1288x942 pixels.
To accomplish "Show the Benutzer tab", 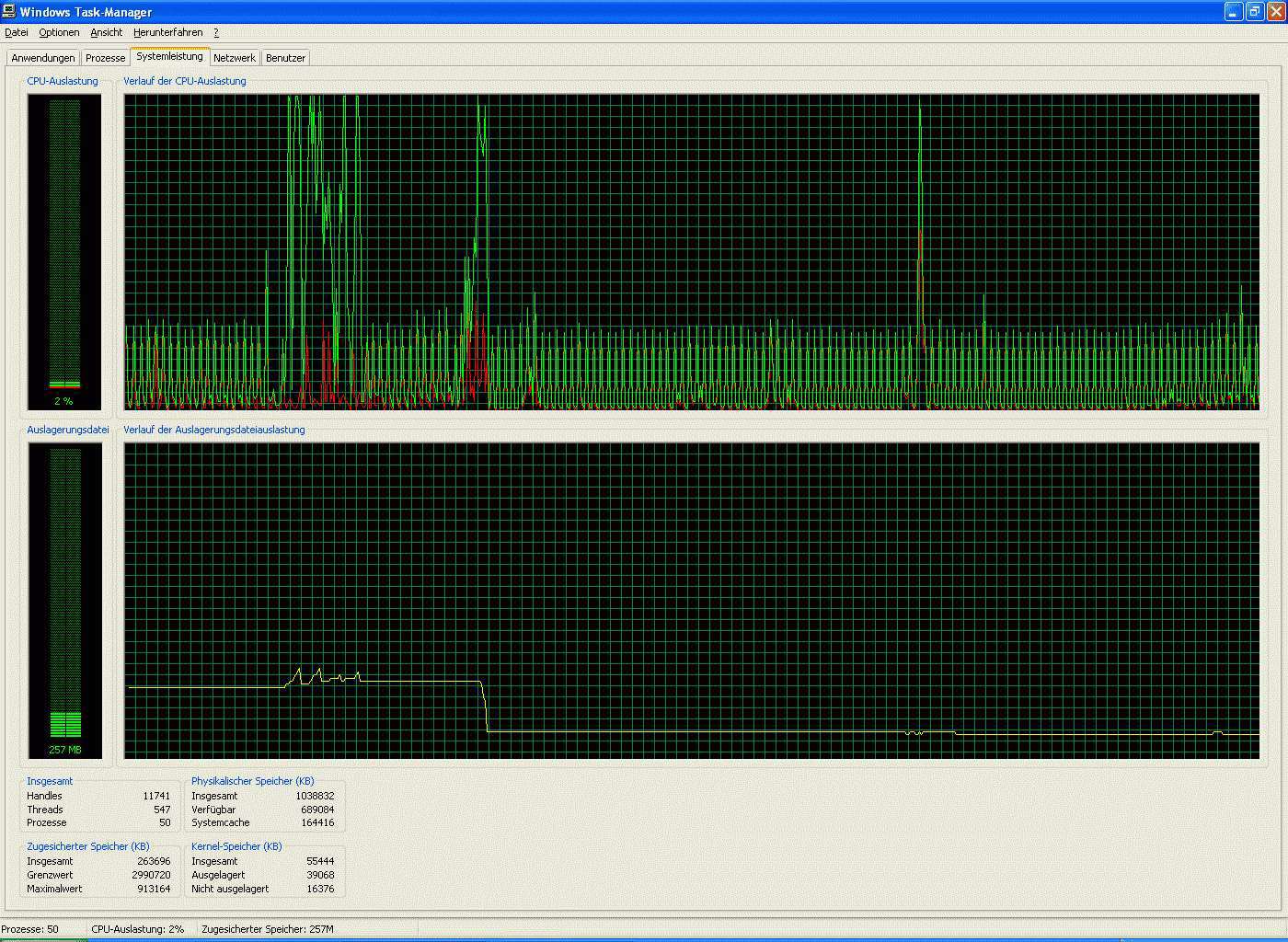I will pos(285,58).
